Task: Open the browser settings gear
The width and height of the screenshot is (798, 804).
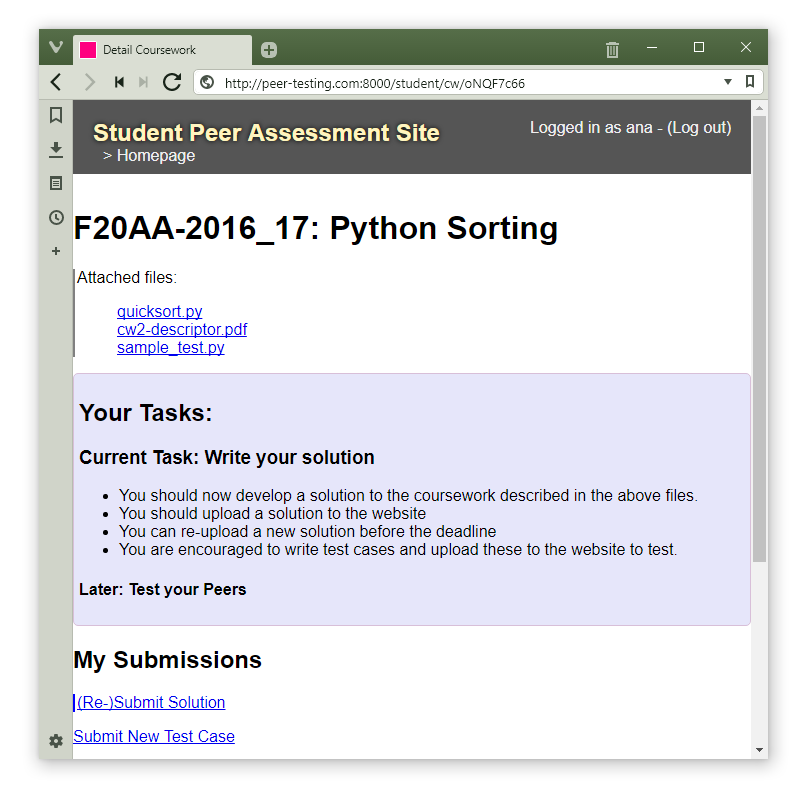Action: pos(56,741)
